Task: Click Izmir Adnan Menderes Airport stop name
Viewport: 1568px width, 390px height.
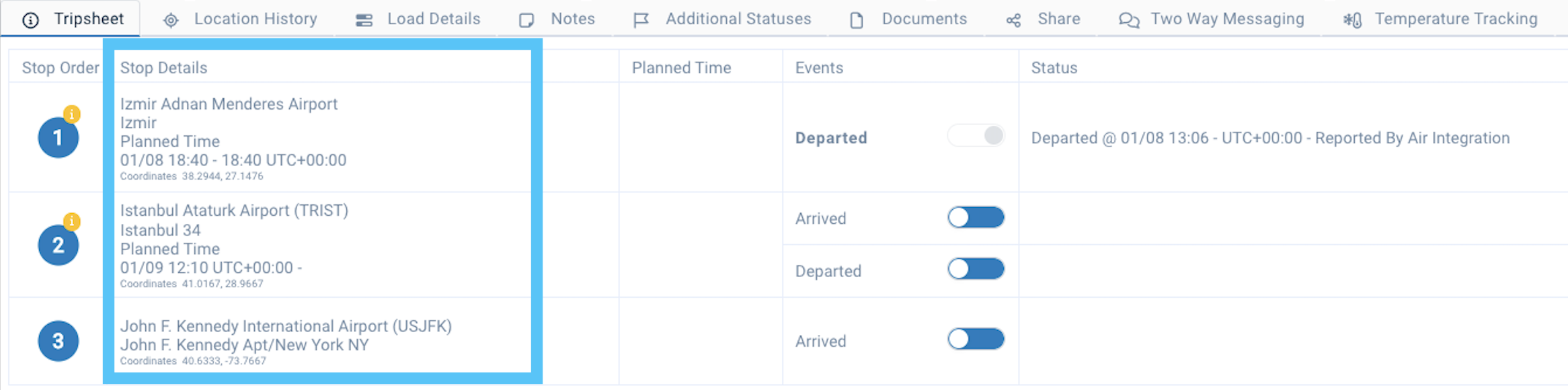Action: pyautogui.click(x=229, y=104)
